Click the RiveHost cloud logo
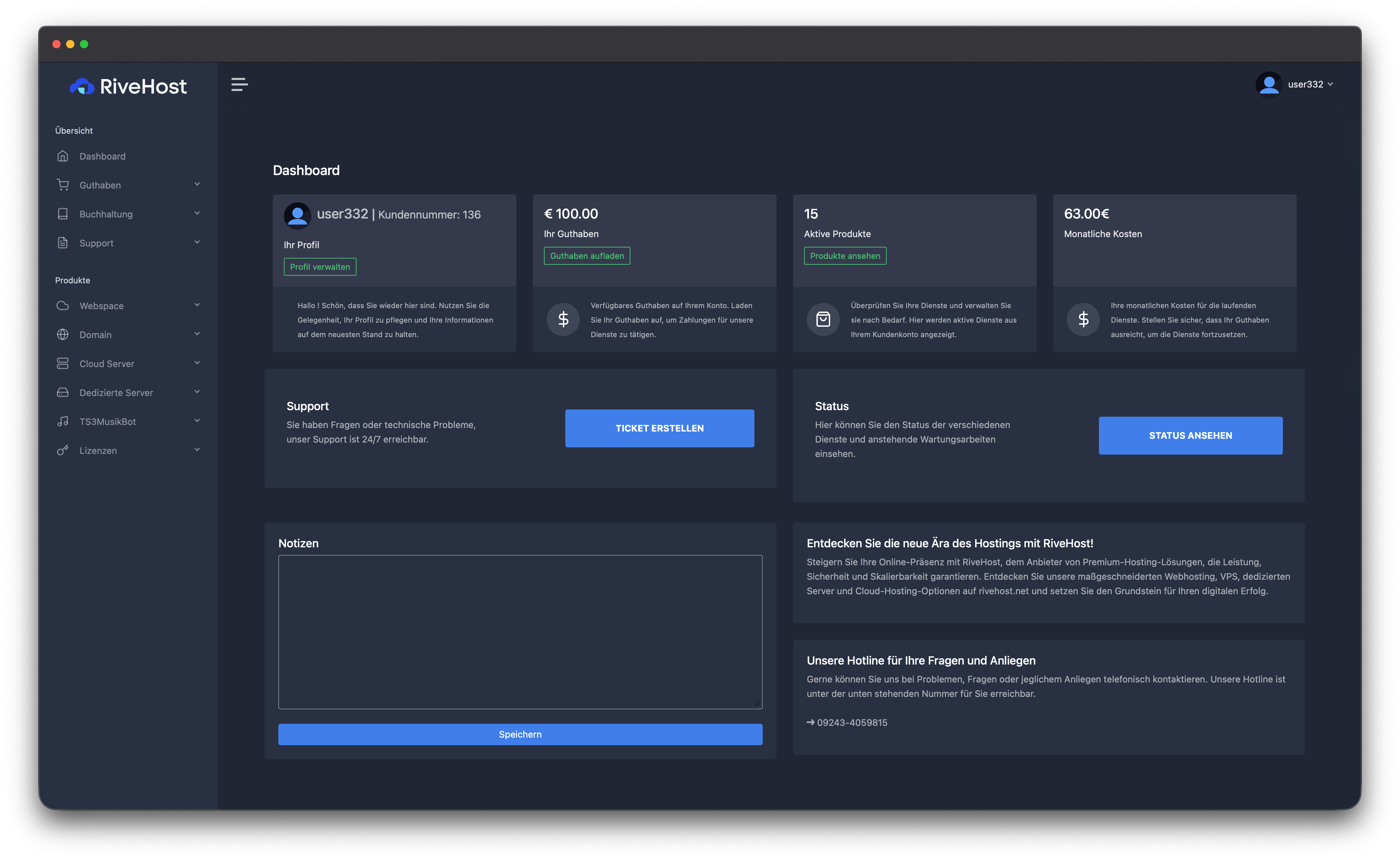 tap(82, 86)
